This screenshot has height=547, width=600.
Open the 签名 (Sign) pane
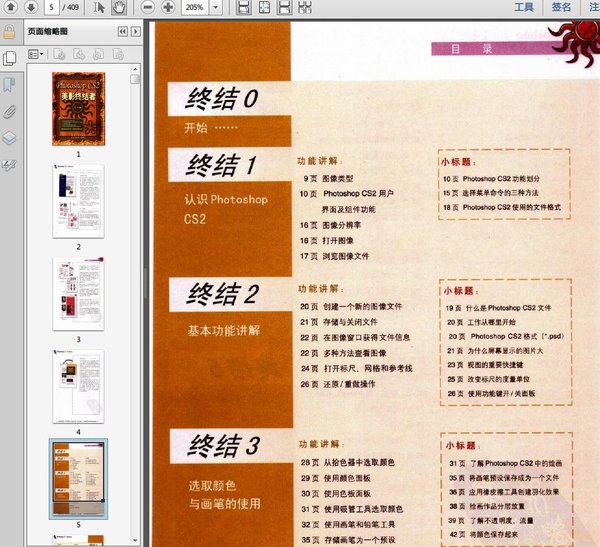pos(561,7)
